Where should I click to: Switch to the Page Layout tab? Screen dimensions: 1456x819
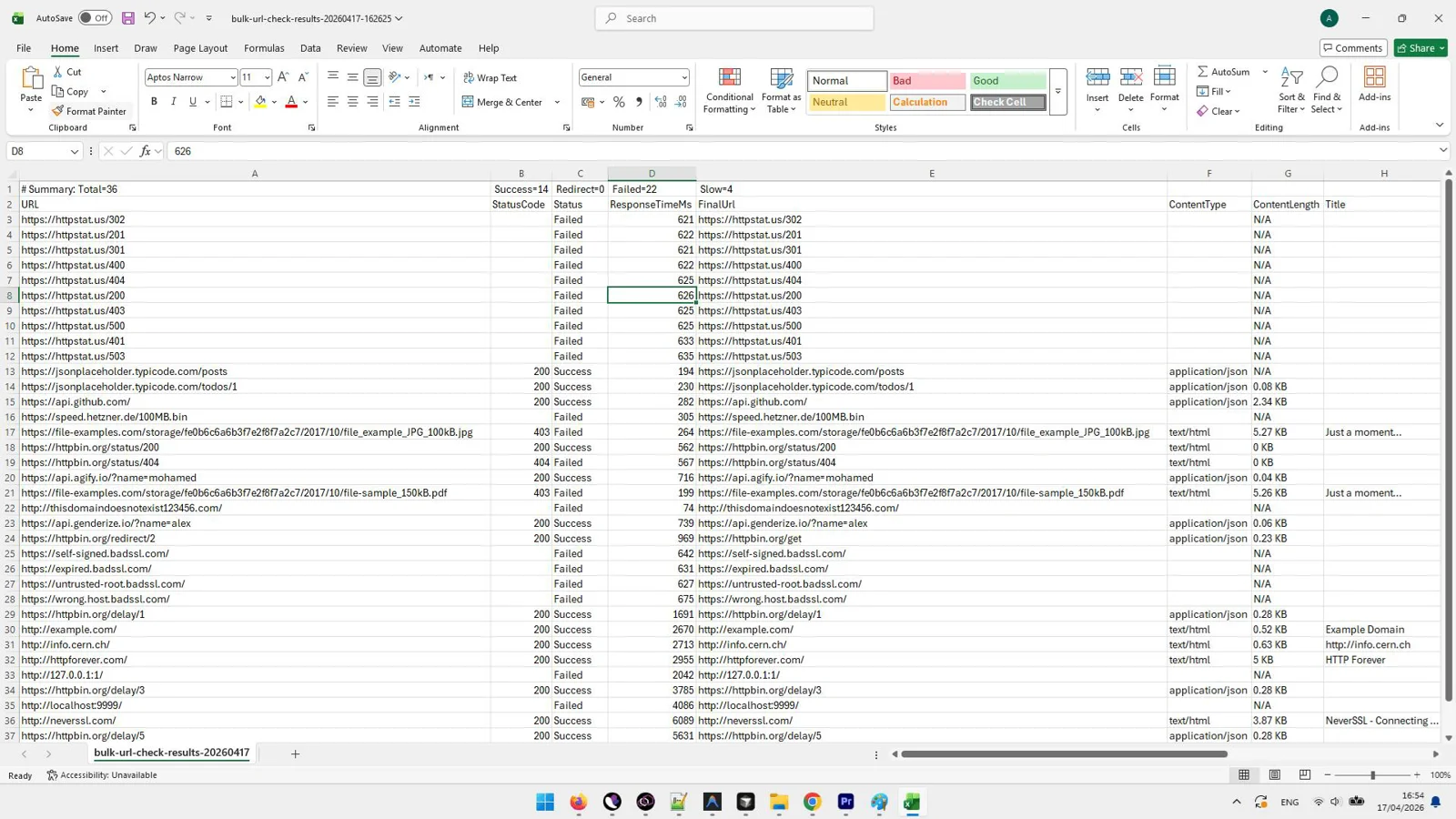200,48
